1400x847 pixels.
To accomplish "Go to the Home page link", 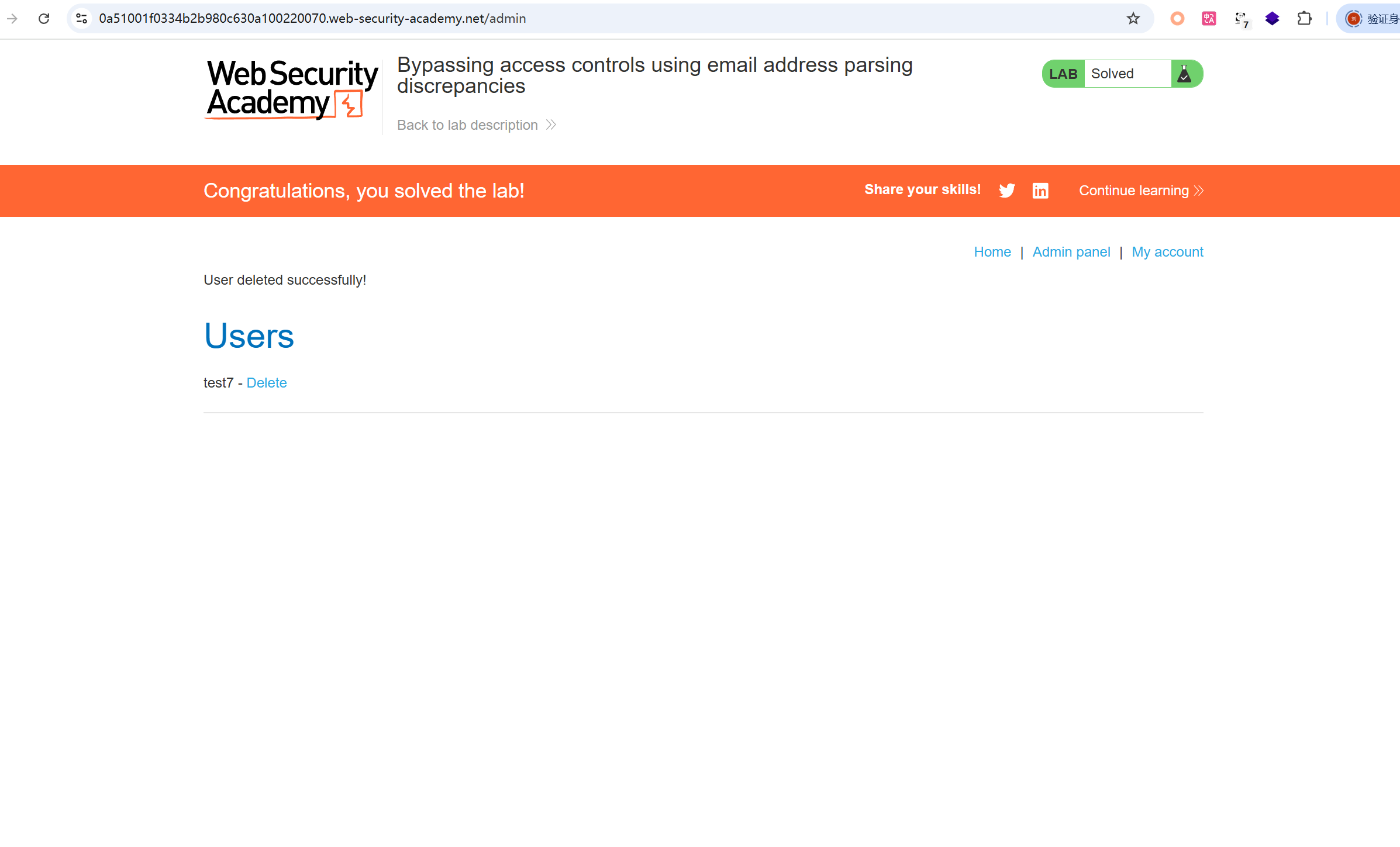I will point(992,252).
